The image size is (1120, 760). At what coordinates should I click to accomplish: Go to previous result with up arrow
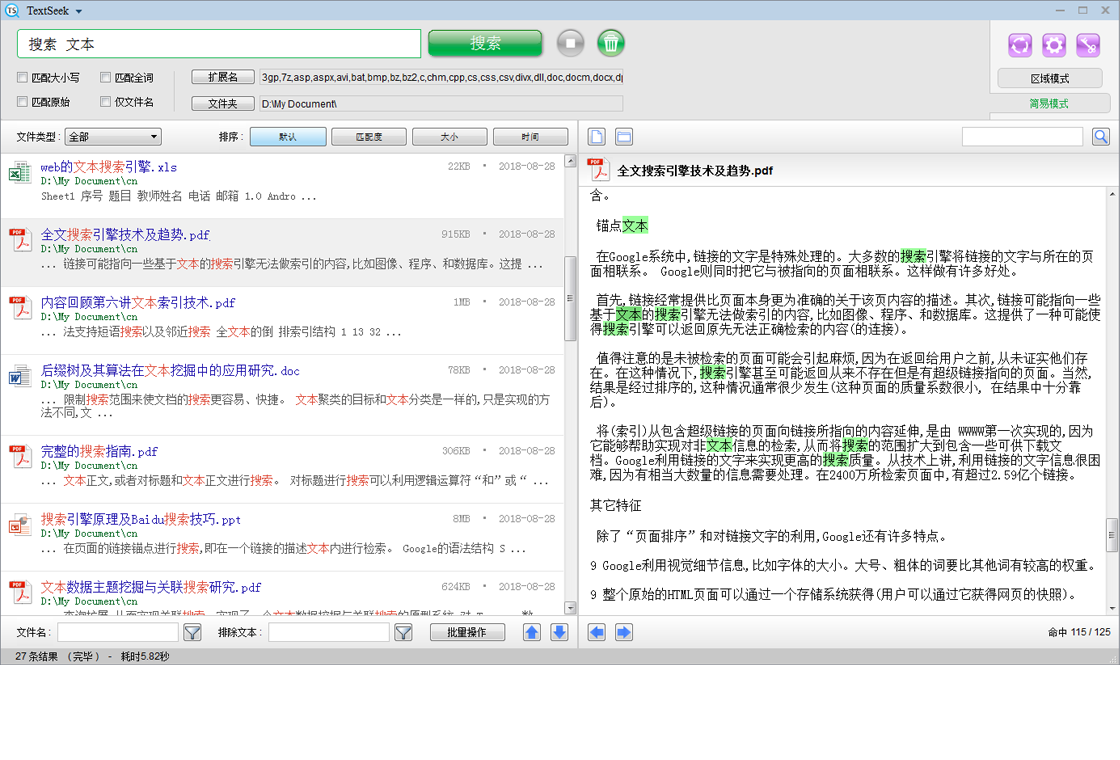[x=531, y=632]
